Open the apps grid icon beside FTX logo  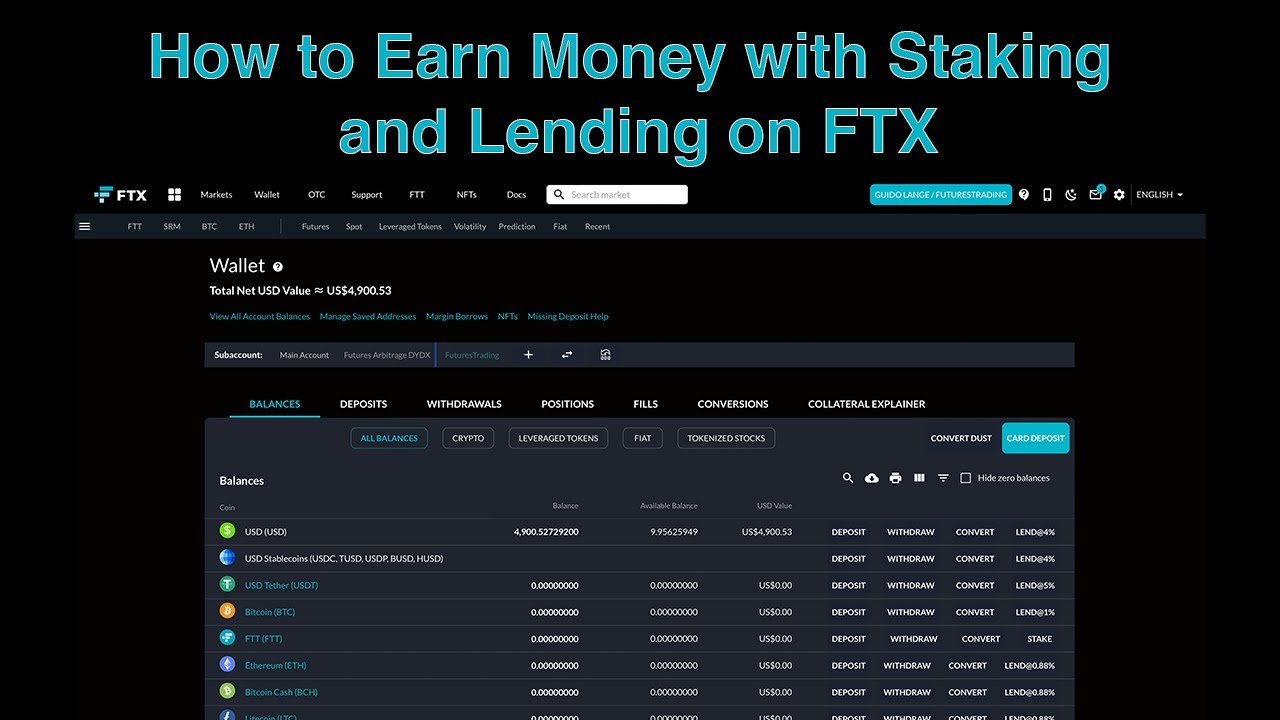point(174,195)
